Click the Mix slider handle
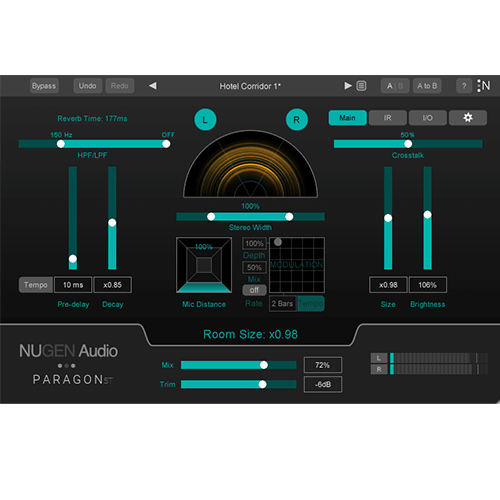This screenshot has width=500, height=500. click(264, 365)
